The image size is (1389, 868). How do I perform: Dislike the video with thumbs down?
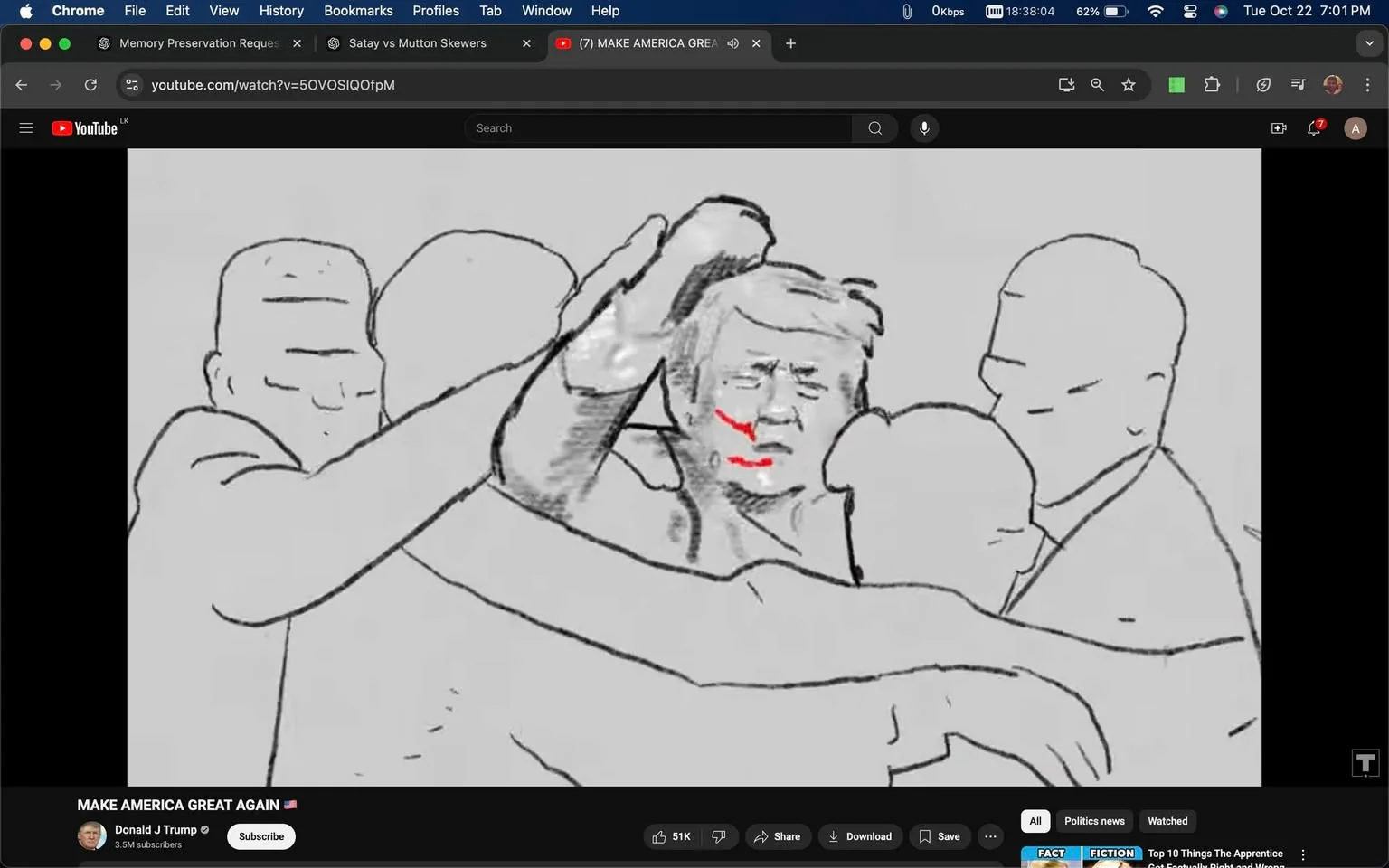(719, 836)
